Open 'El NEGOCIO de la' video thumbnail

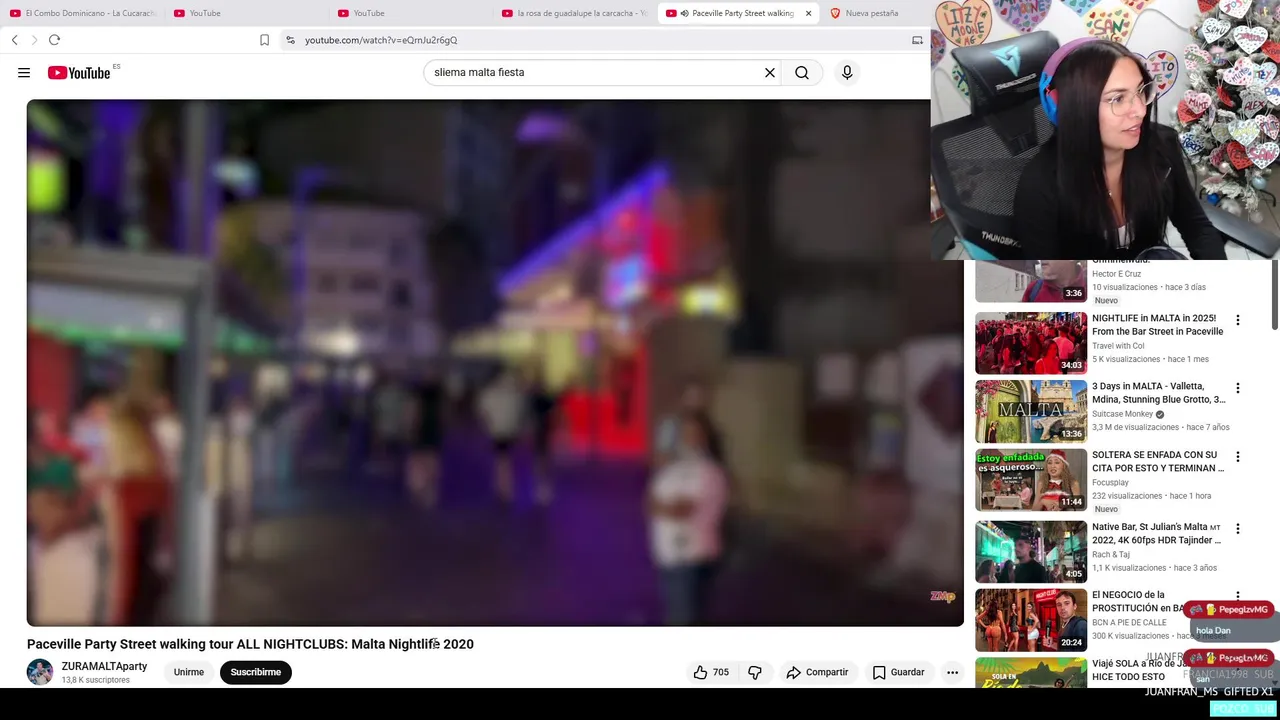click(x=1031, y=620)
